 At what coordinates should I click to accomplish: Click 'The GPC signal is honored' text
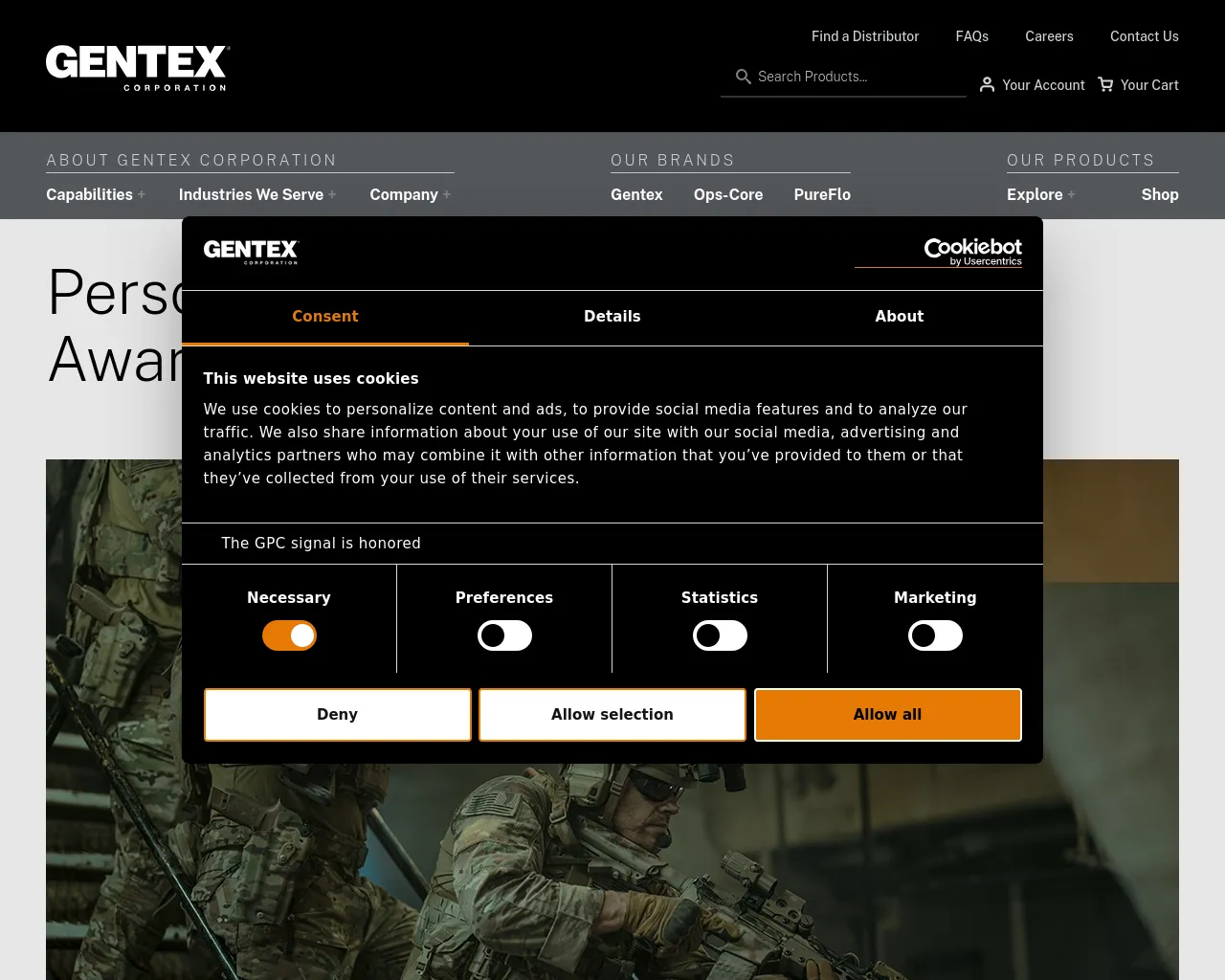coord(321,544)
